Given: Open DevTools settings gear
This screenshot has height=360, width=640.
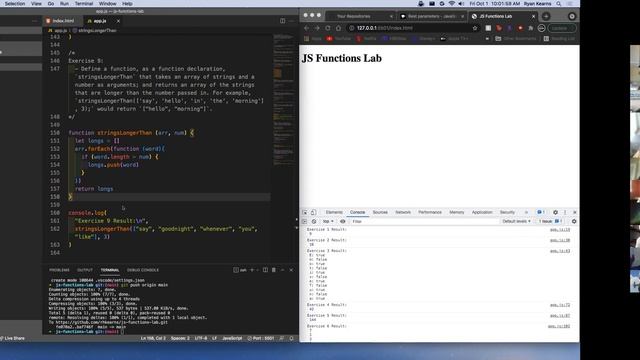Looking at the screenshot, I should pos(555,212).
